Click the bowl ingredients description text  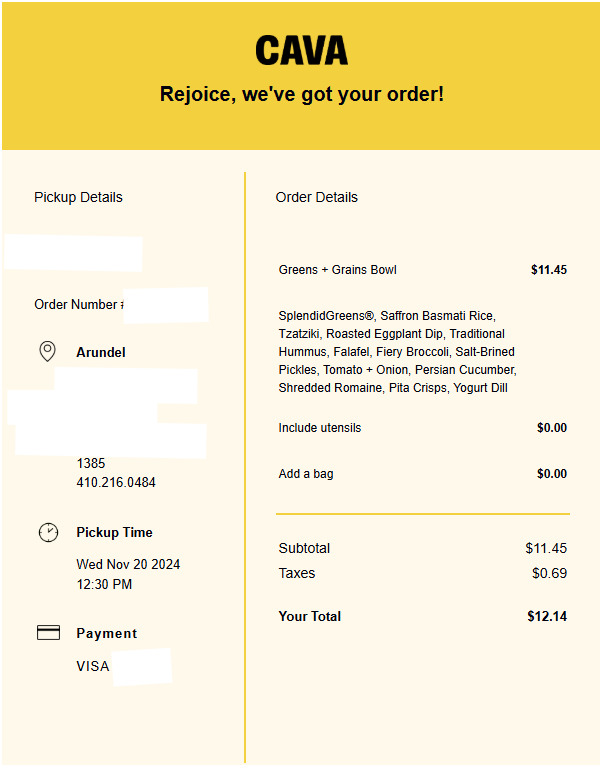pos(396,352)
